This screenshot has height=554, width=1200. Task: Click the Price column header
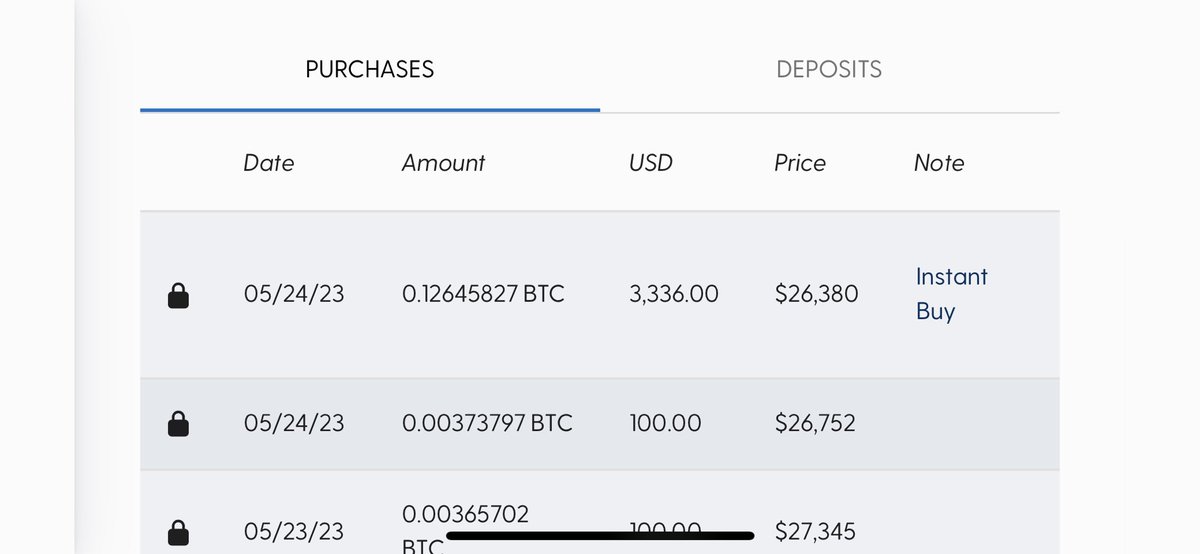pos(800,163)
